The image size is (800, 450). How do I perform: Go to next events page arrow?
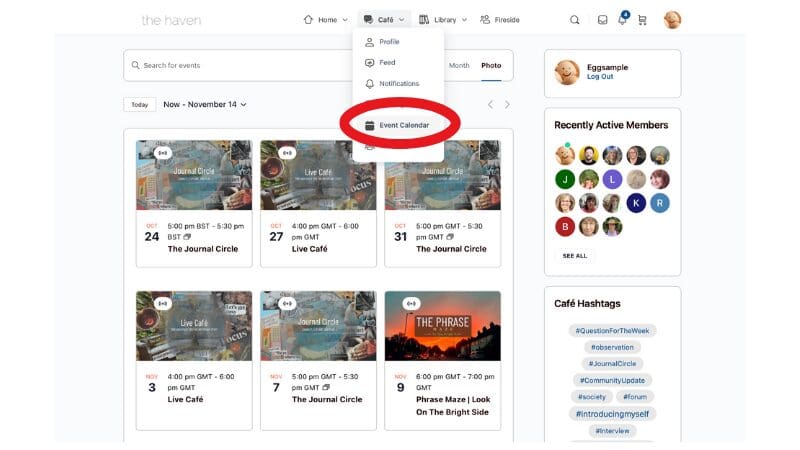click(507, 105)
